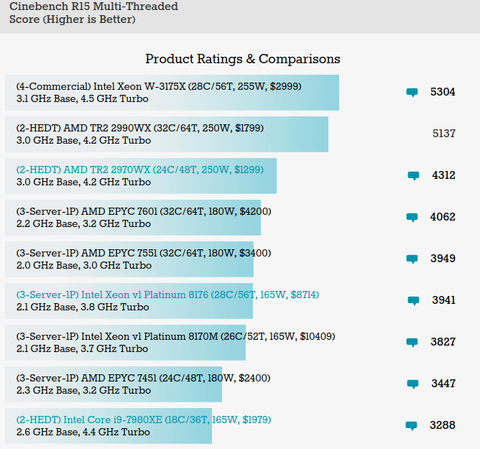This screenshot has width=480, height=449.
Task: Open comment bubble beside score 3288
Action: pyautogui.click(x=411, y=426)
